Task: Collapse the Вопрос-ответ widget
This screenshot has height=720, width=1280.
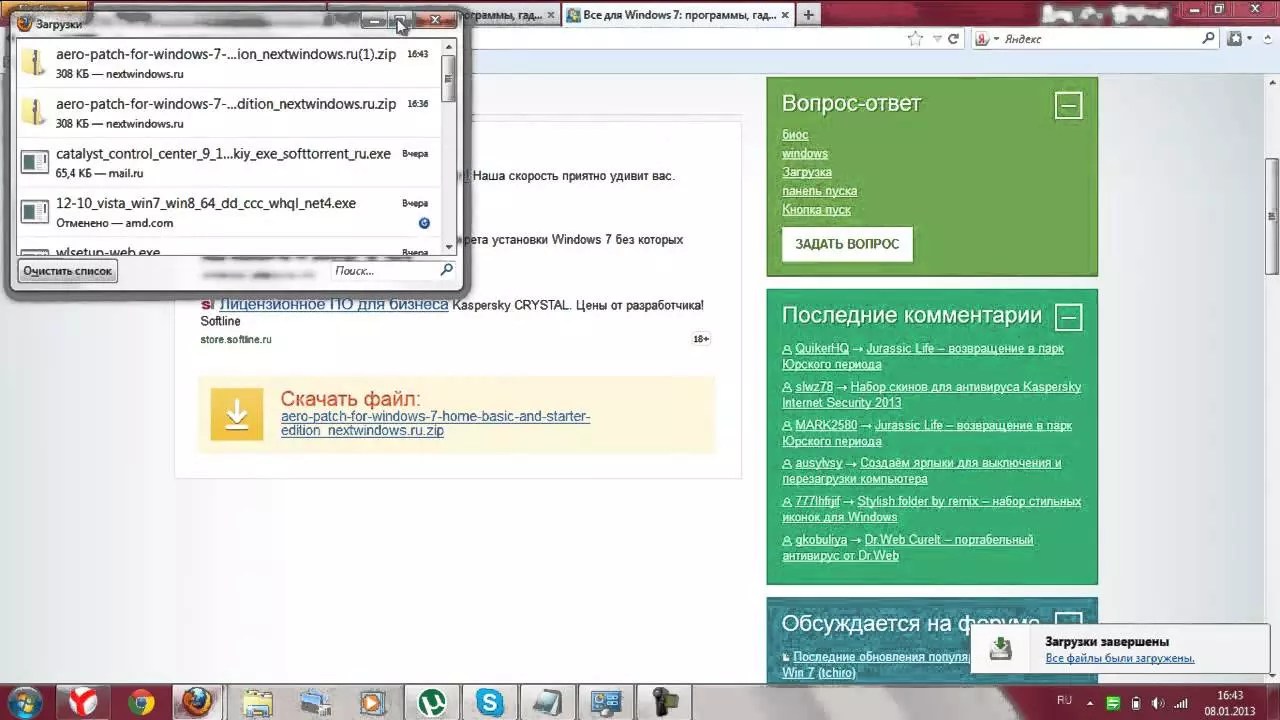Action: click(x=1068, y=105)
